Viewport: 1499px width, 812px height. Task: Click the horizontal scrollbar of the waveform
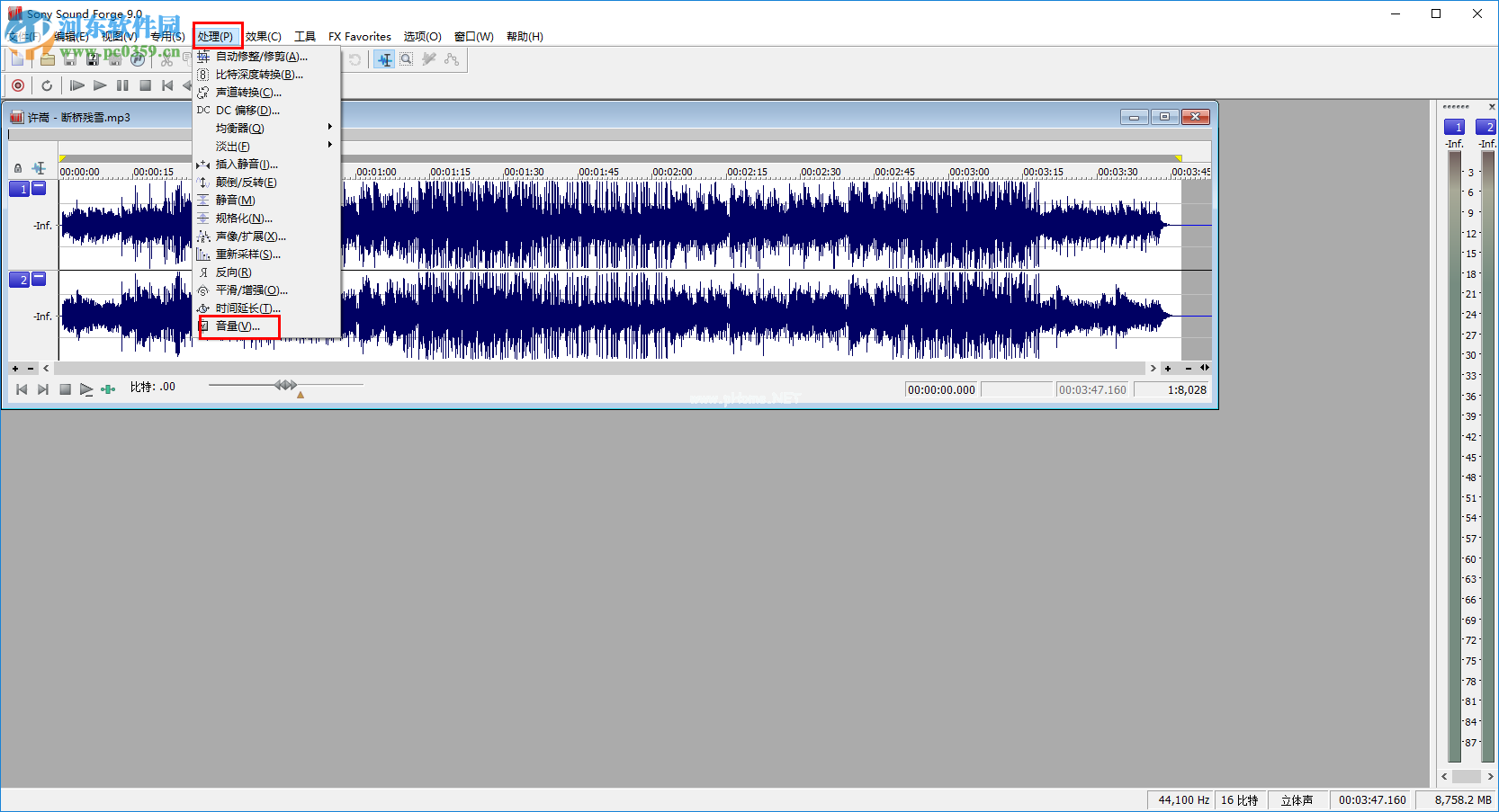click(x=599, y=369)
